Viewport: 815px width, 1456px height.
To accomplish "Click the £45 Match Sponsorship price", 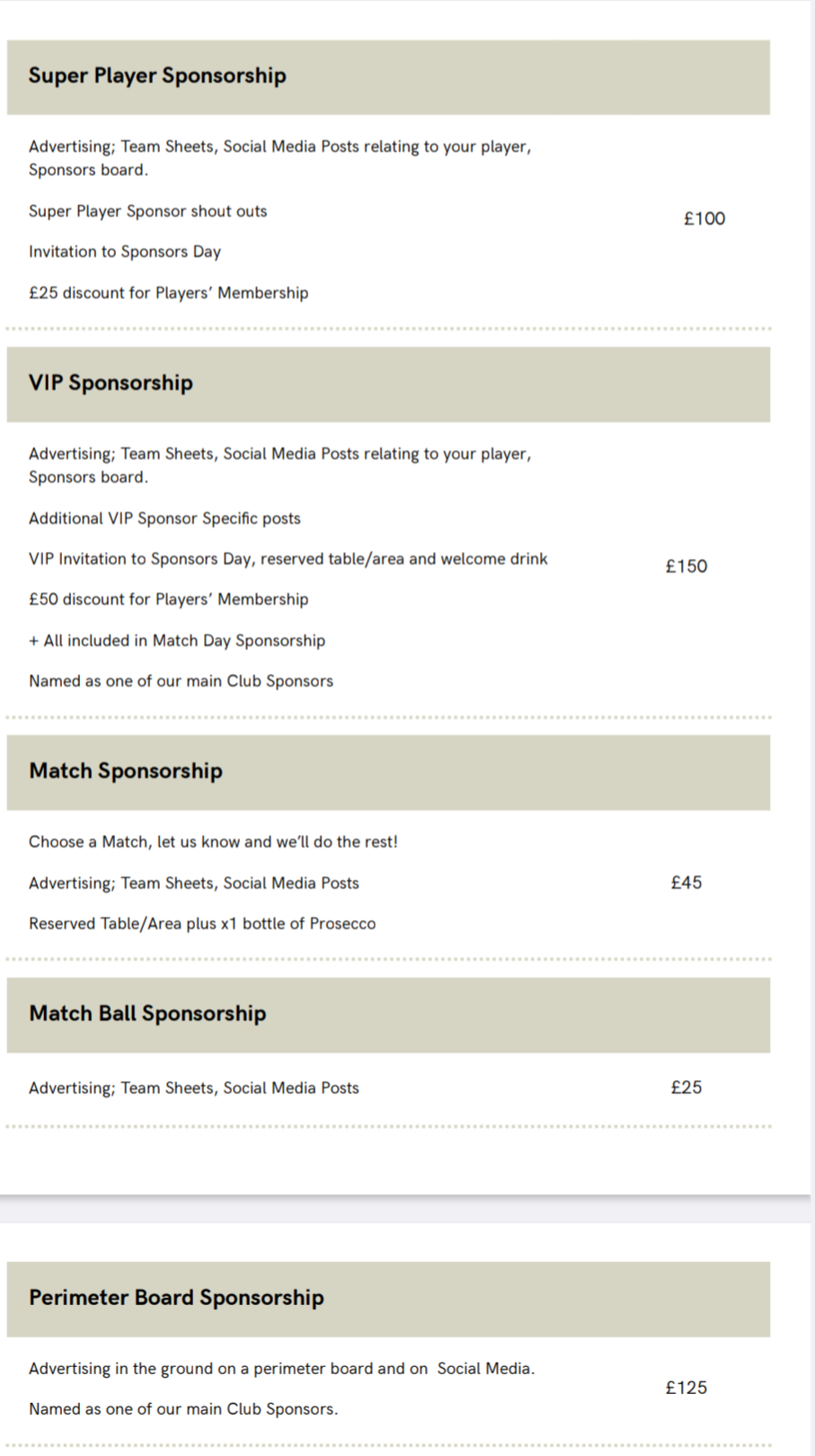I will click(687, 883).
